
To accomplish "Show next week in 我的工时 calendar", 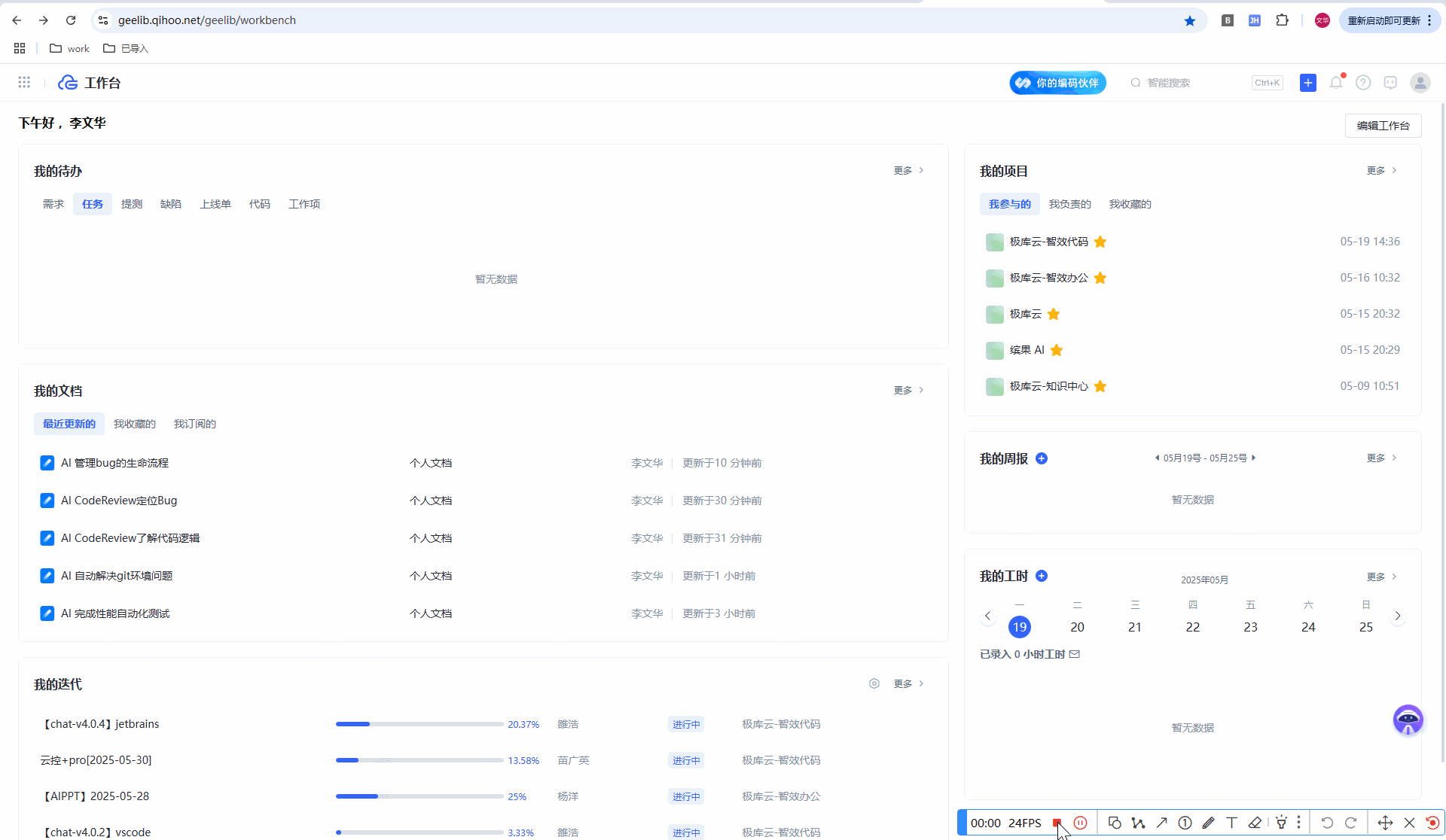I will 1398,616.
